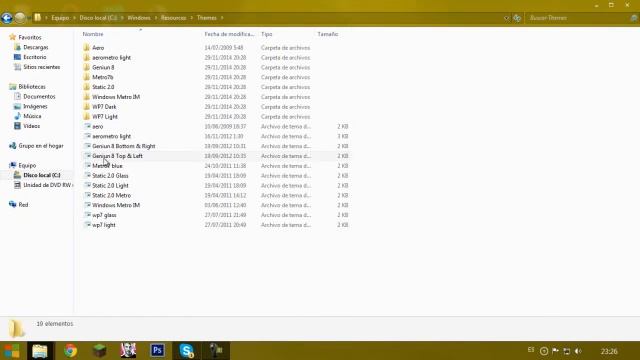
Task: Open Google Chrome from the taskbar
Action: [70, 351]
